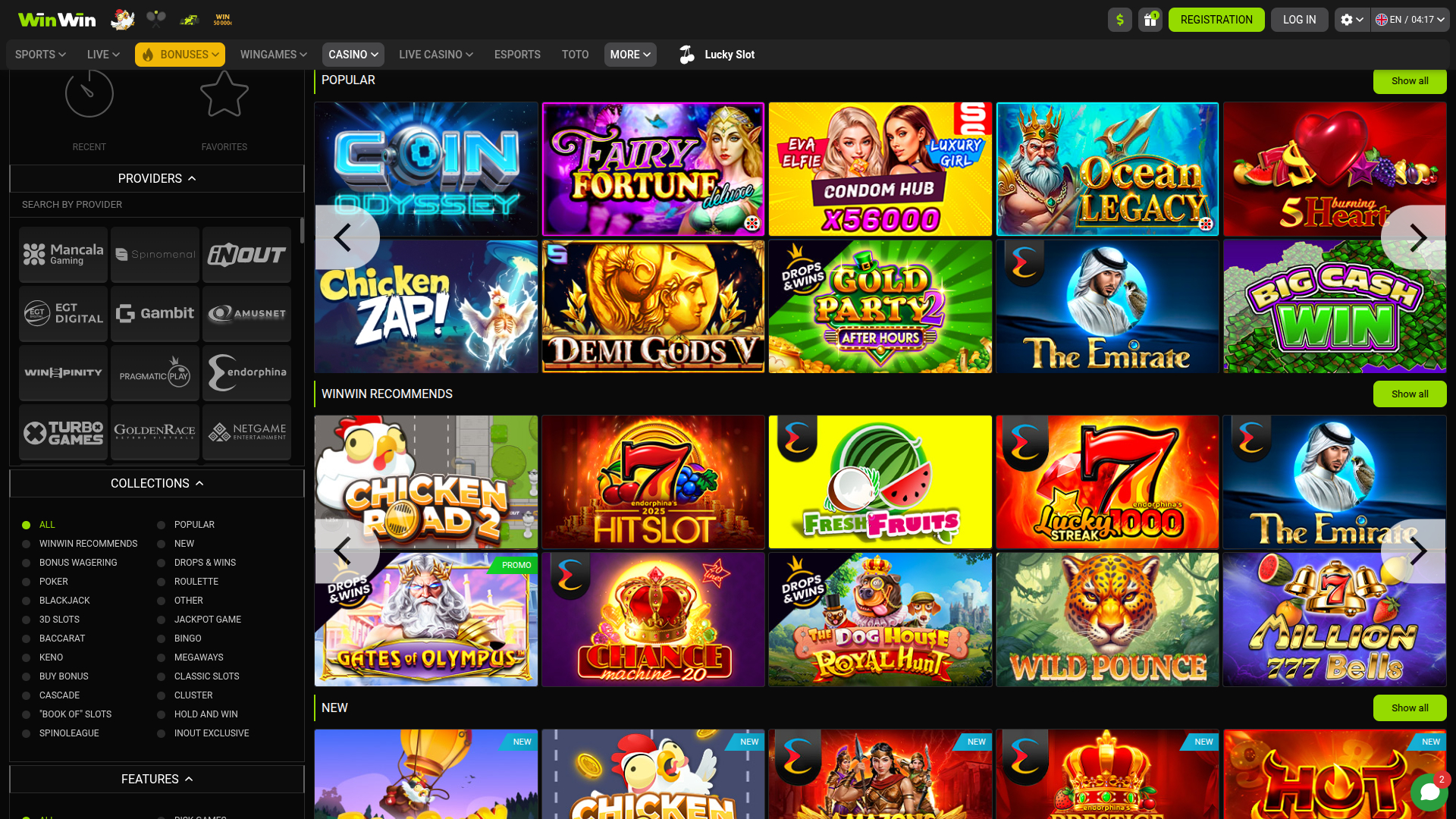Click the Favorites star icon
1456x819 pixels.
pyautogui.click(x=224, y=93)
